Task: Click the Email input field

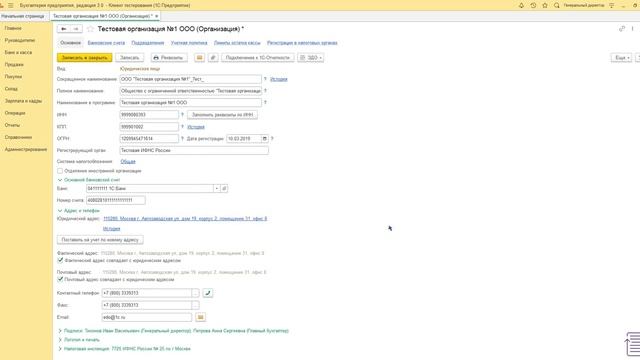Action: coord(147,317)
